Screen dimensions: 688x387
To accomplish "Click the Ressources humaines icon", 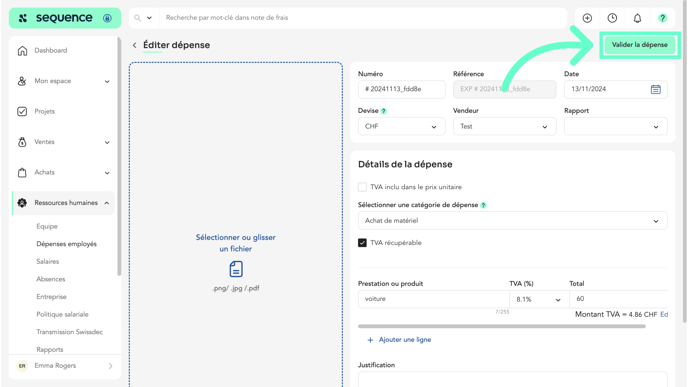I will 22,203.
